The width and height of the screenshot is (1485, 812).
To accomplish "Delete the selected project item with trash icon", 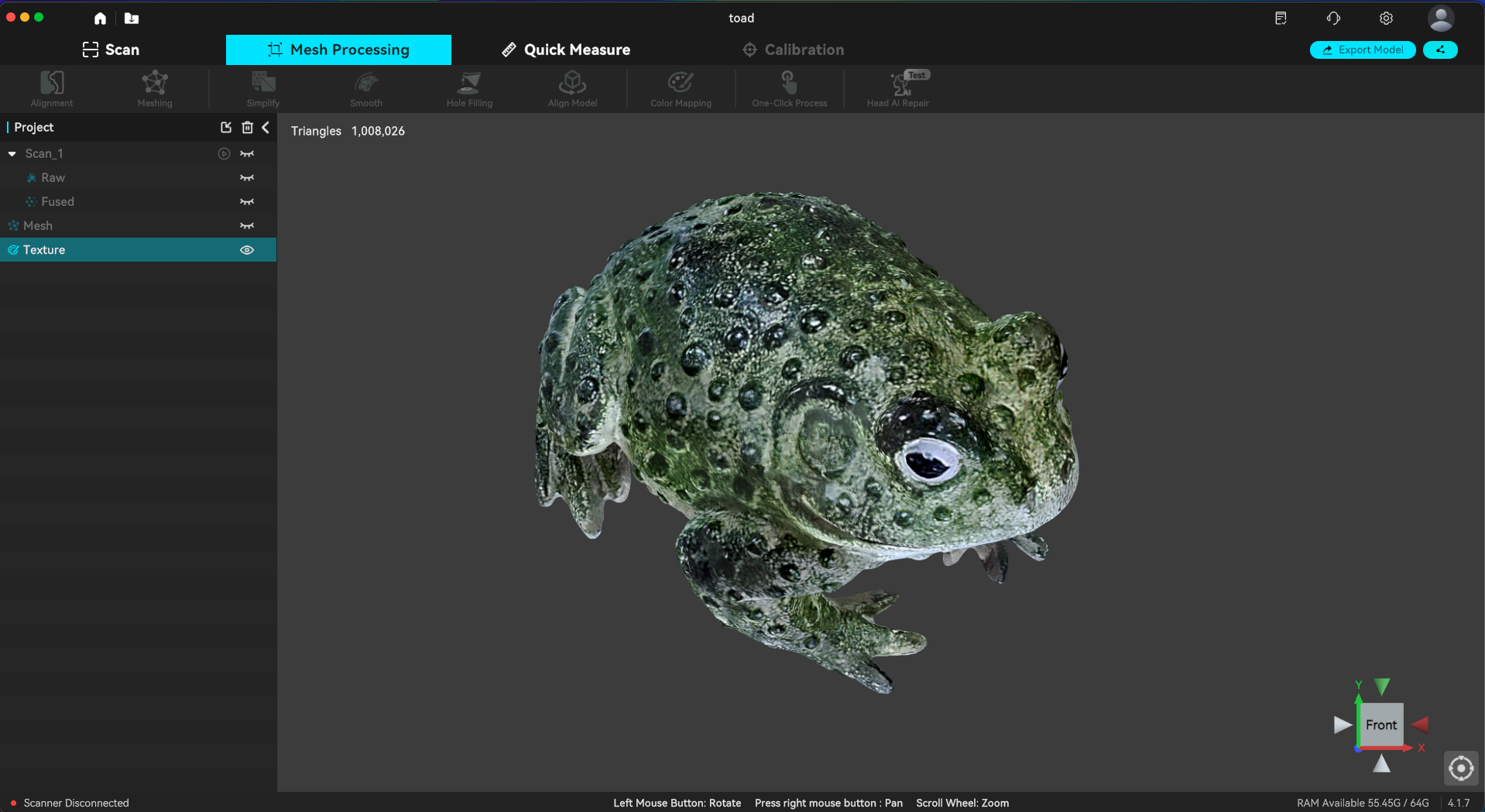I will coord(247,128).
